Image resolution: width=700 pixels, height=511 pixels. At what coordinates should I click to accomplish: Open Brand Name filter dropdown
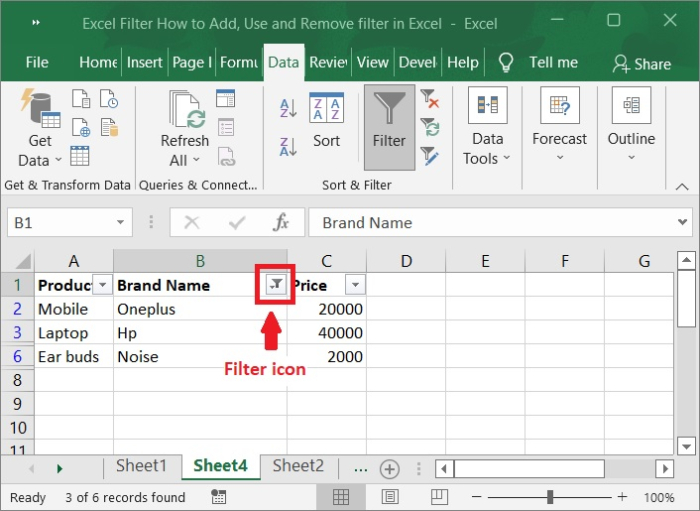tap(276, 284)
